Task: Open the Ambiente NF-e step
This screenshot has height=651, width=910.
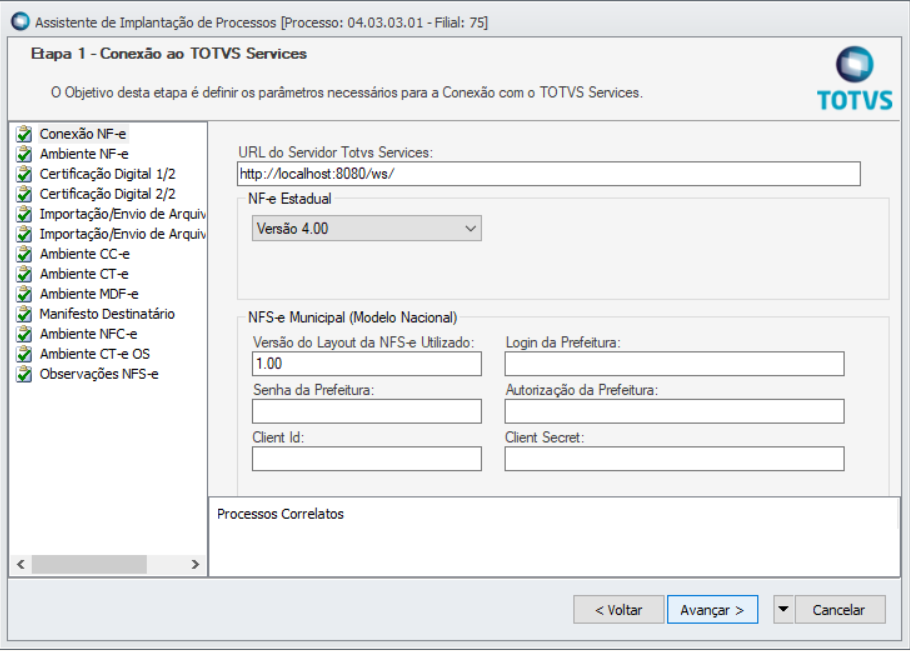Action: (84, 154)
